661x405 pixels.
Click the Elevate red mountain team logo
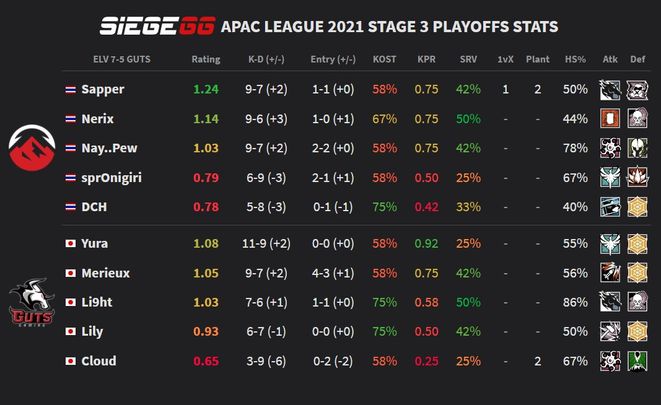[32, 148]
